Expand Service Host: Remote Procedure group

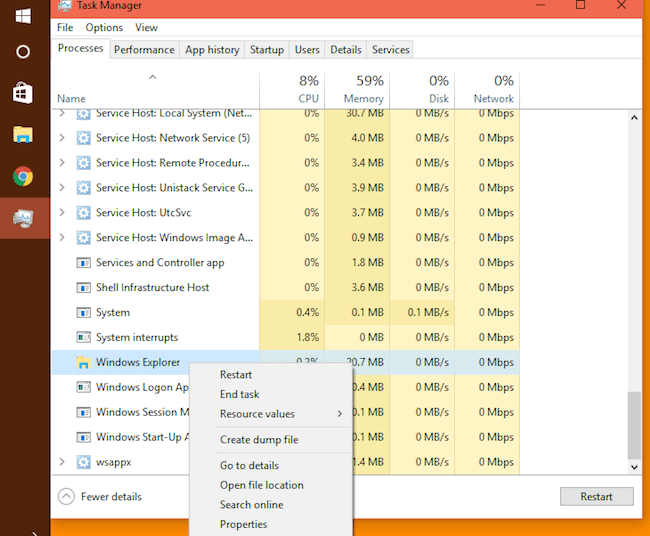(x=62, y=162)
